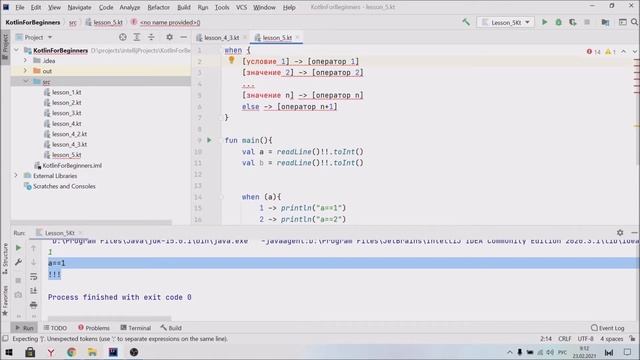Print console output with printer icon
This screenshot has height=360, width=640.
click(33, 304)
